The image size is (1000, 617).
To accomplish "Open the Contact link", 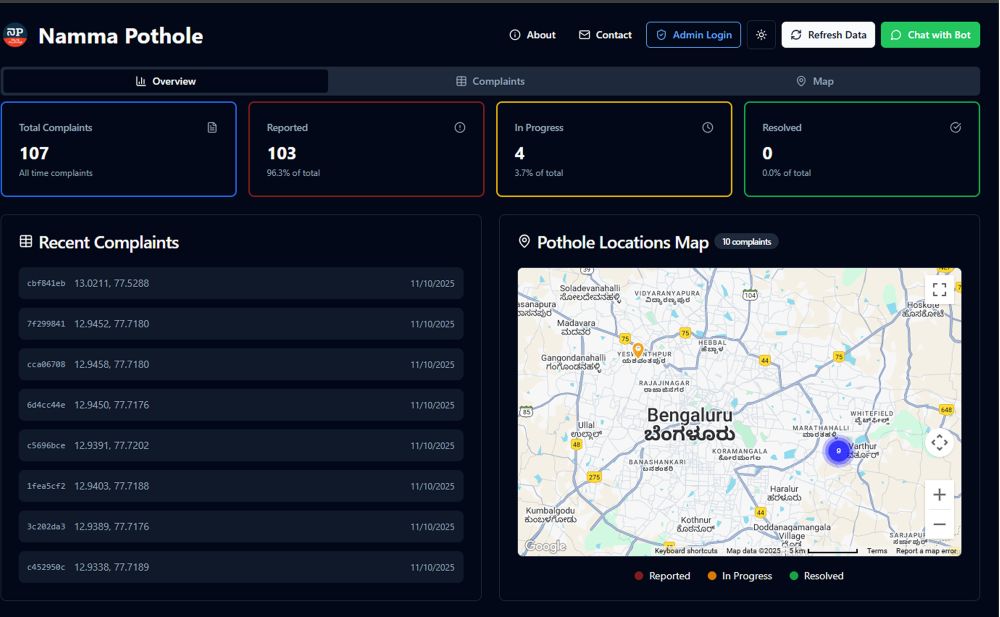I will click(605, 35).
